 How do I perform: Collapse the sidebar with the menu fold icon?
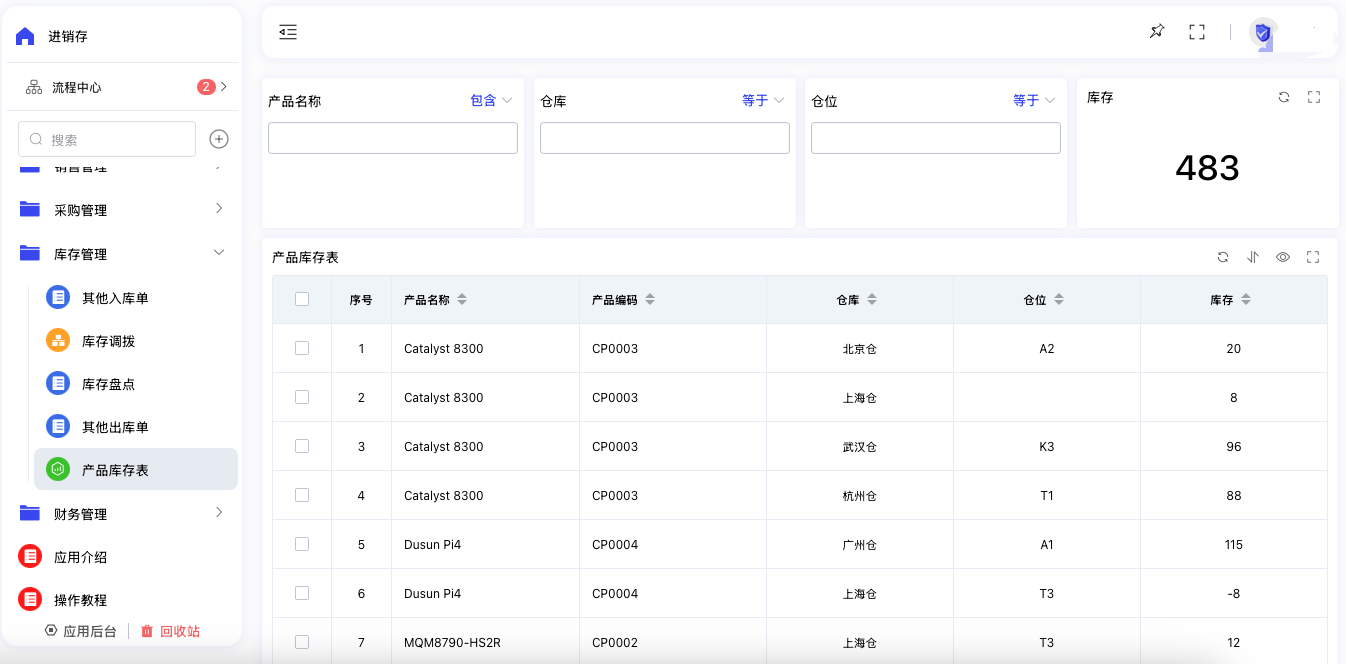click(x=288, y=32)
